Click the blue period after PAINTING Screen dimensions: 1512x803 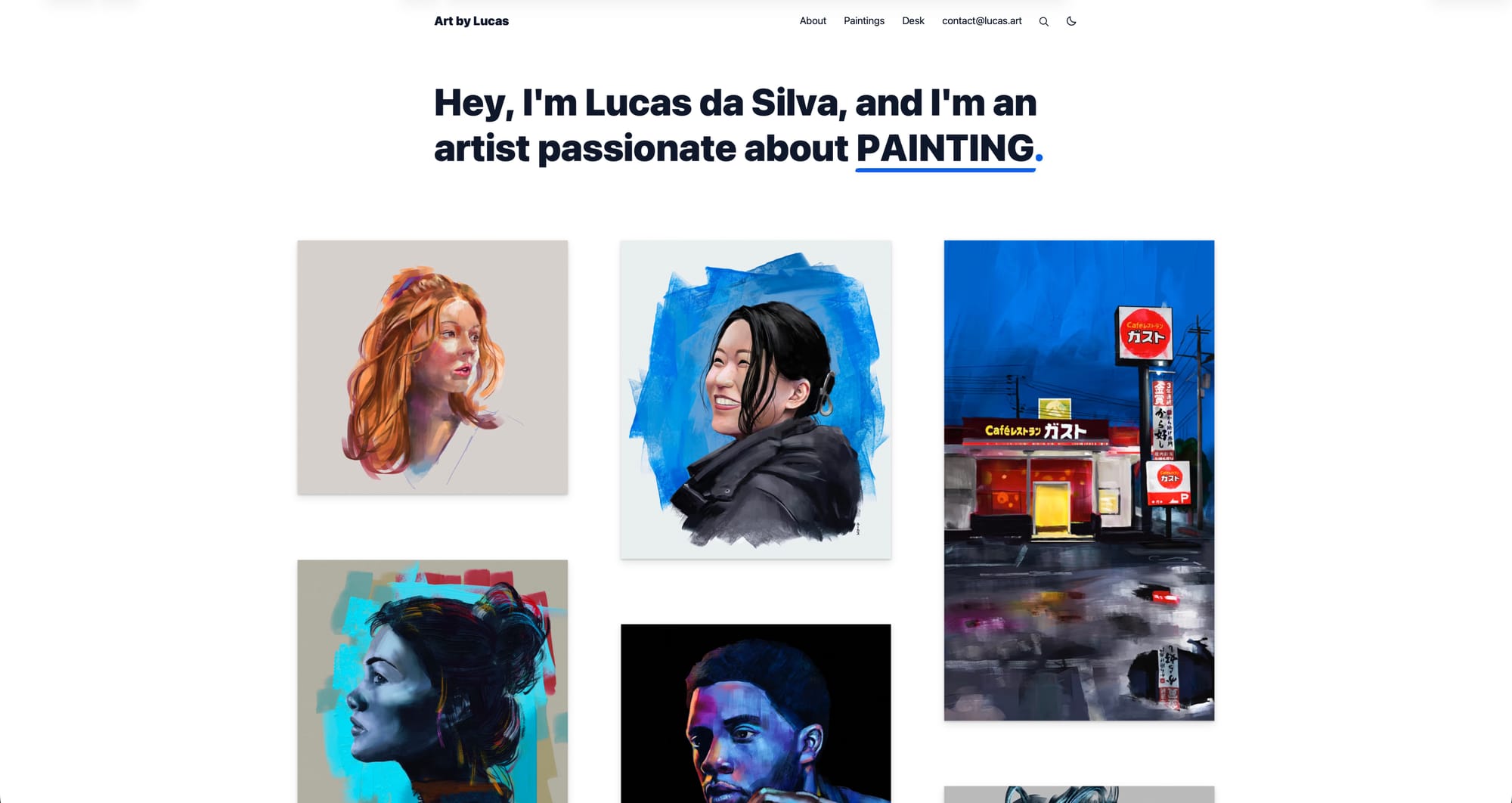coord(1039,158)
